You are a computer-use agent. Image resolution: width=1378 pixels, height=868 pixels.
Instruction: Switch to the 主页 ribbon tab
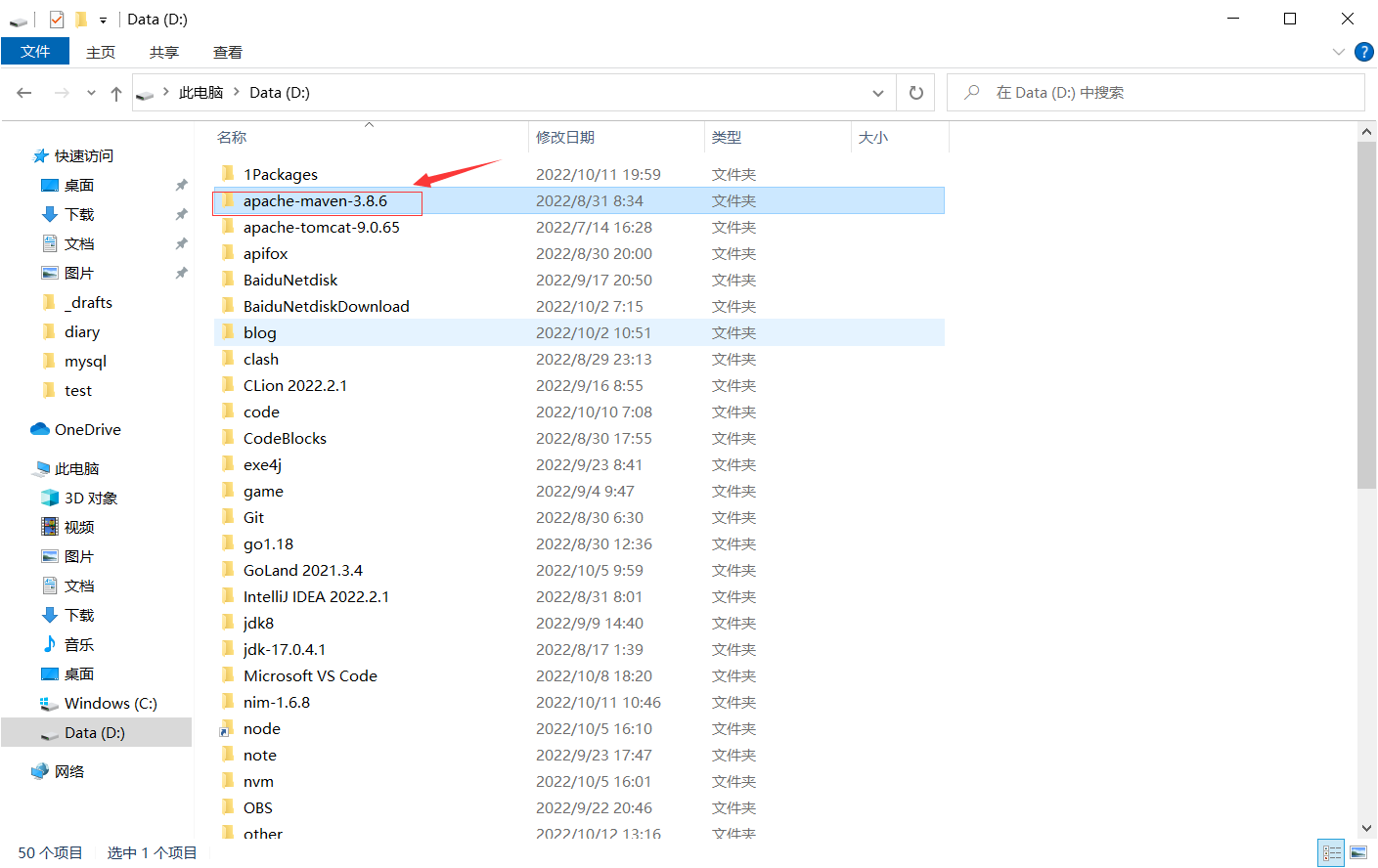(101, 52)
